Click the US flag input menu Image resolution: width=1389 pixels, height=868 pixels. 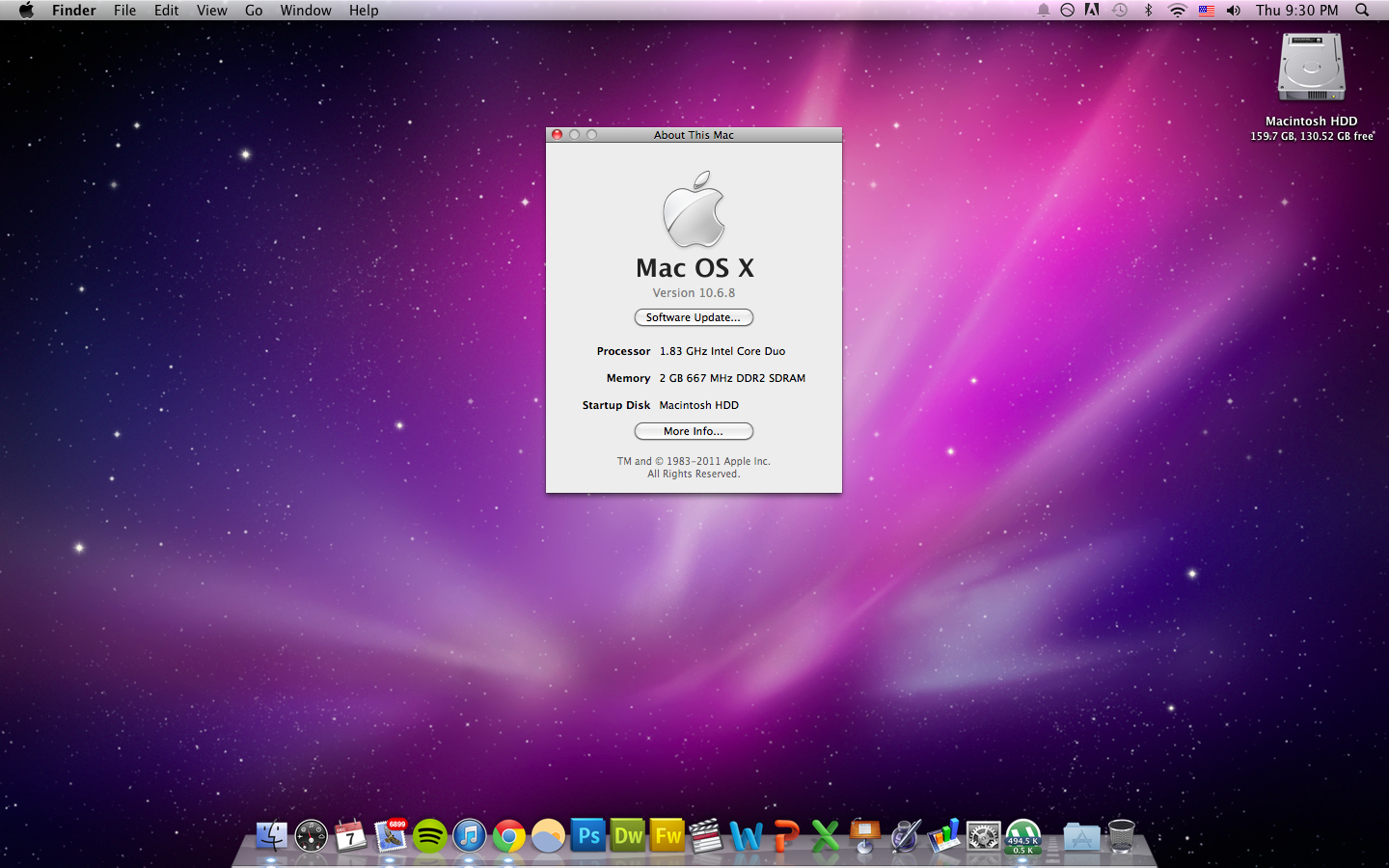pyautogui.click(x=1207, y=10)
